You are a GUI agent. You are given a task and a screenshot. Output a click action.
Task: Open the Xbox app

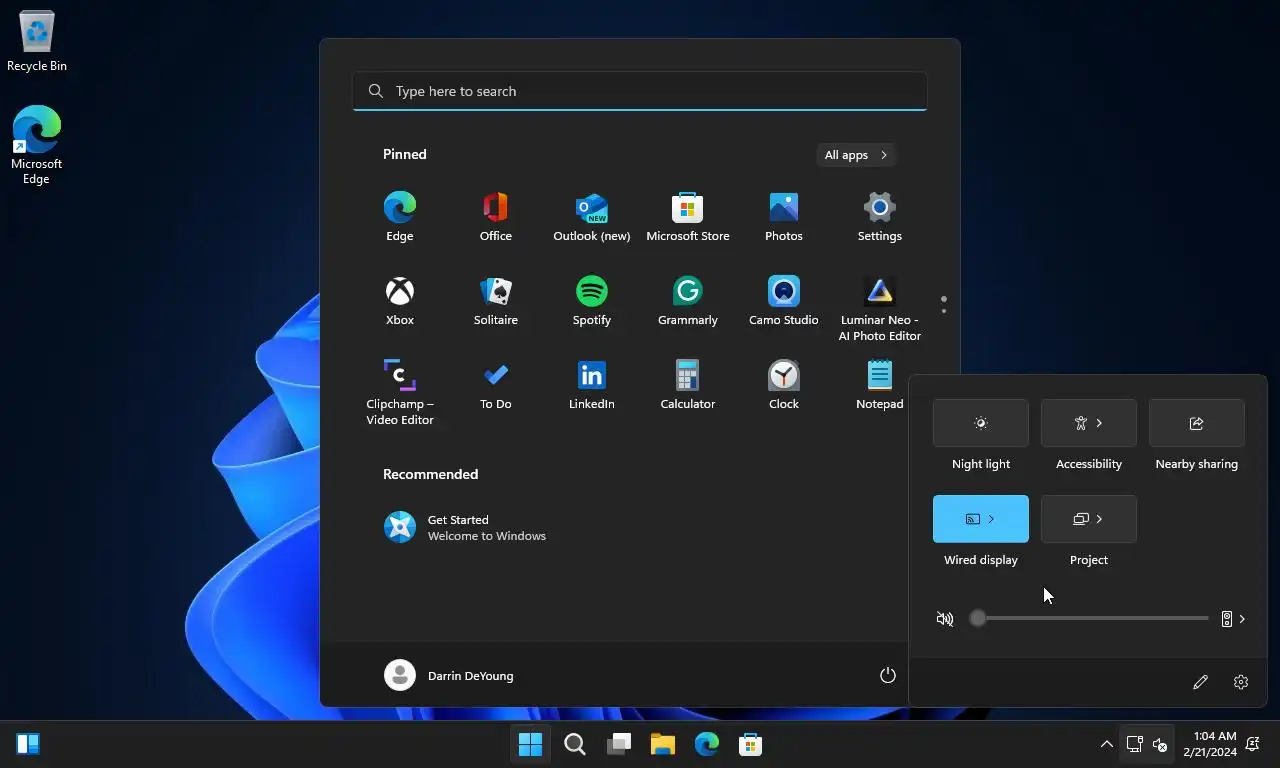(x=399, y=300)
